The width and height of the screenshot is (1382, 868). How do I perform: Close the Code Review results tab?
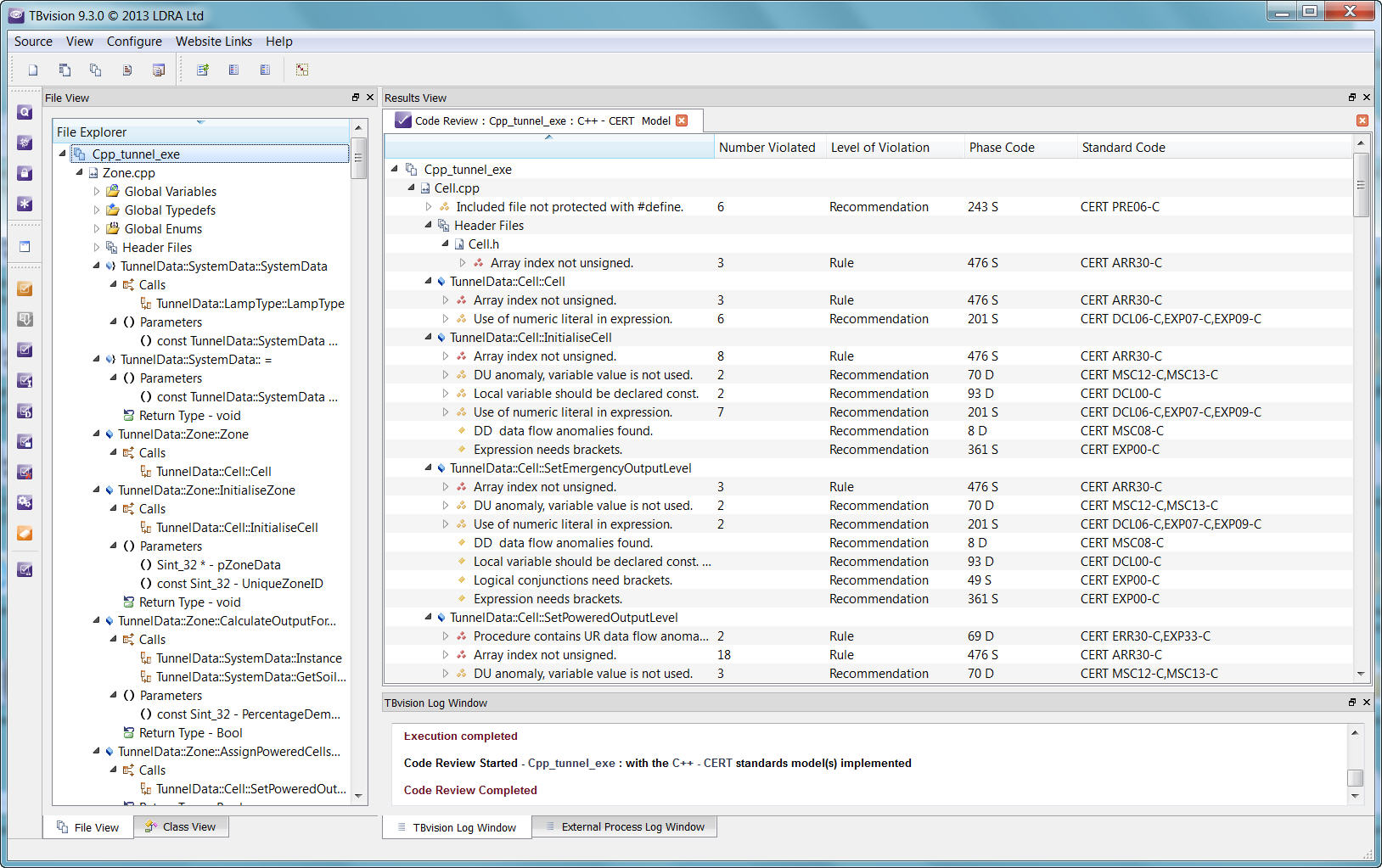coord(682,121)
